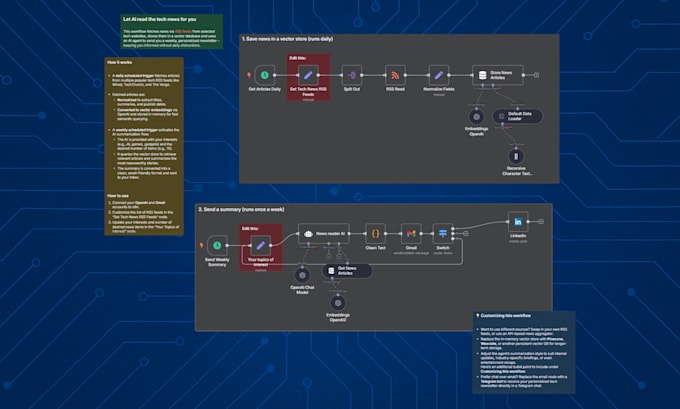Open the LinkedIn node
Viewport: 680px width, 409px height.
(518, 222)
